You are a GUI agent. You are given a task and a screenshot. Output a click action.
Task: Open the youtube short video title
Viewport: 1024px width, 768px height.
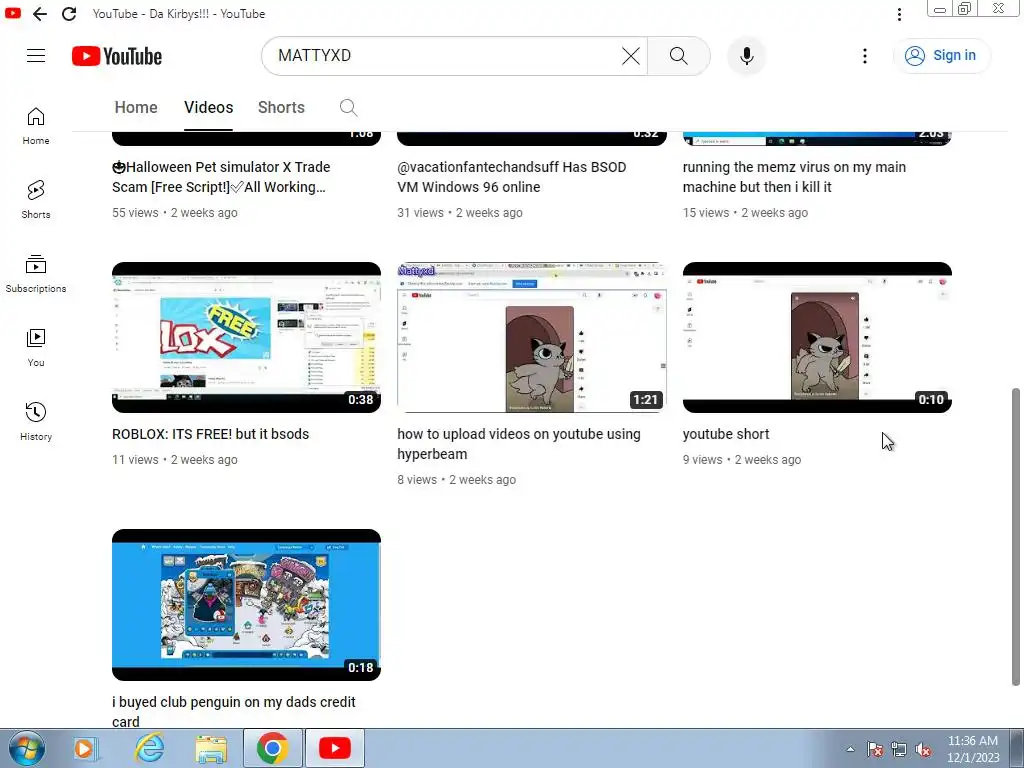[x=726, y=434]
